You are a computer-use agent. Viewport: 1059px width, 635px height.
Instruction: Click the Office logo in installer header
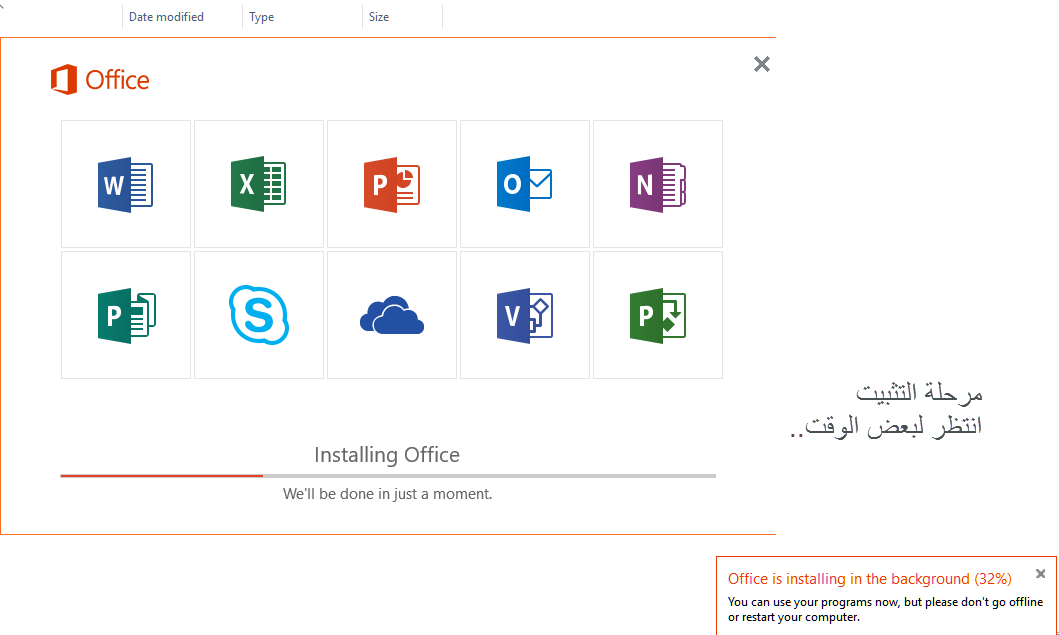coord(100,80)
